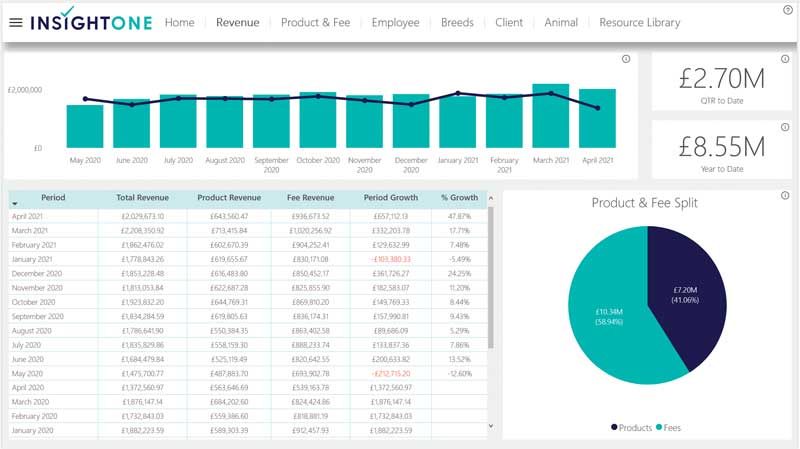Image resolution: width=800 pixels, height=449 pixels.
Task: Click table scrollbar up arrow
Action: (x=491, y=198)
